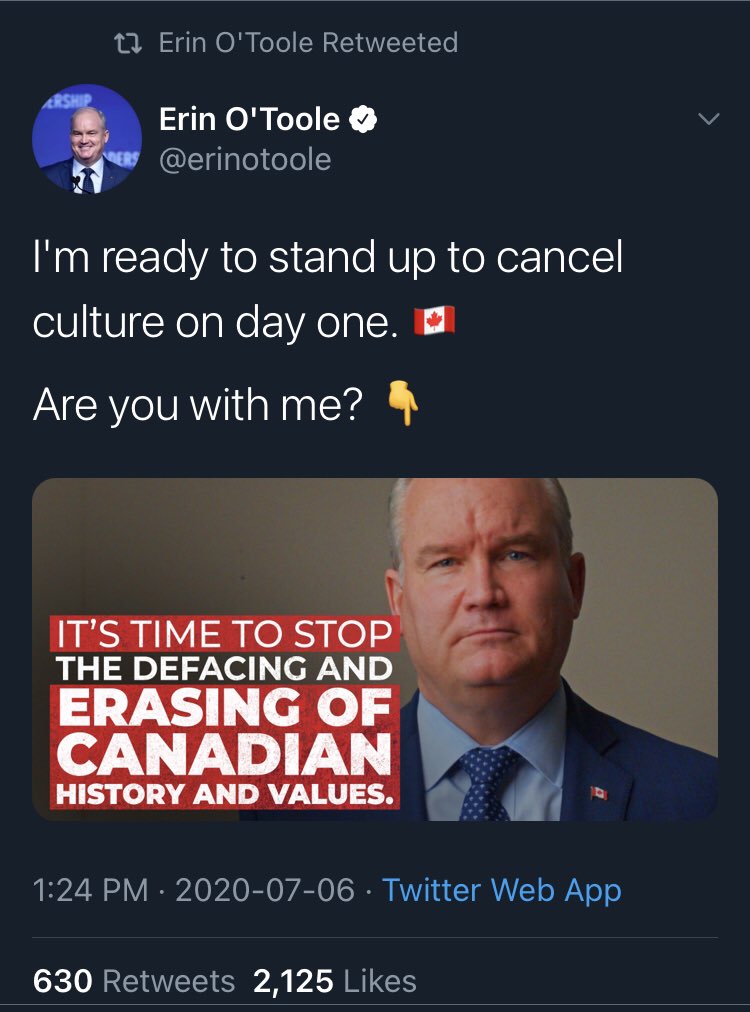
Task: Open the Twitter Web App source link
Action: coord(502,890)
